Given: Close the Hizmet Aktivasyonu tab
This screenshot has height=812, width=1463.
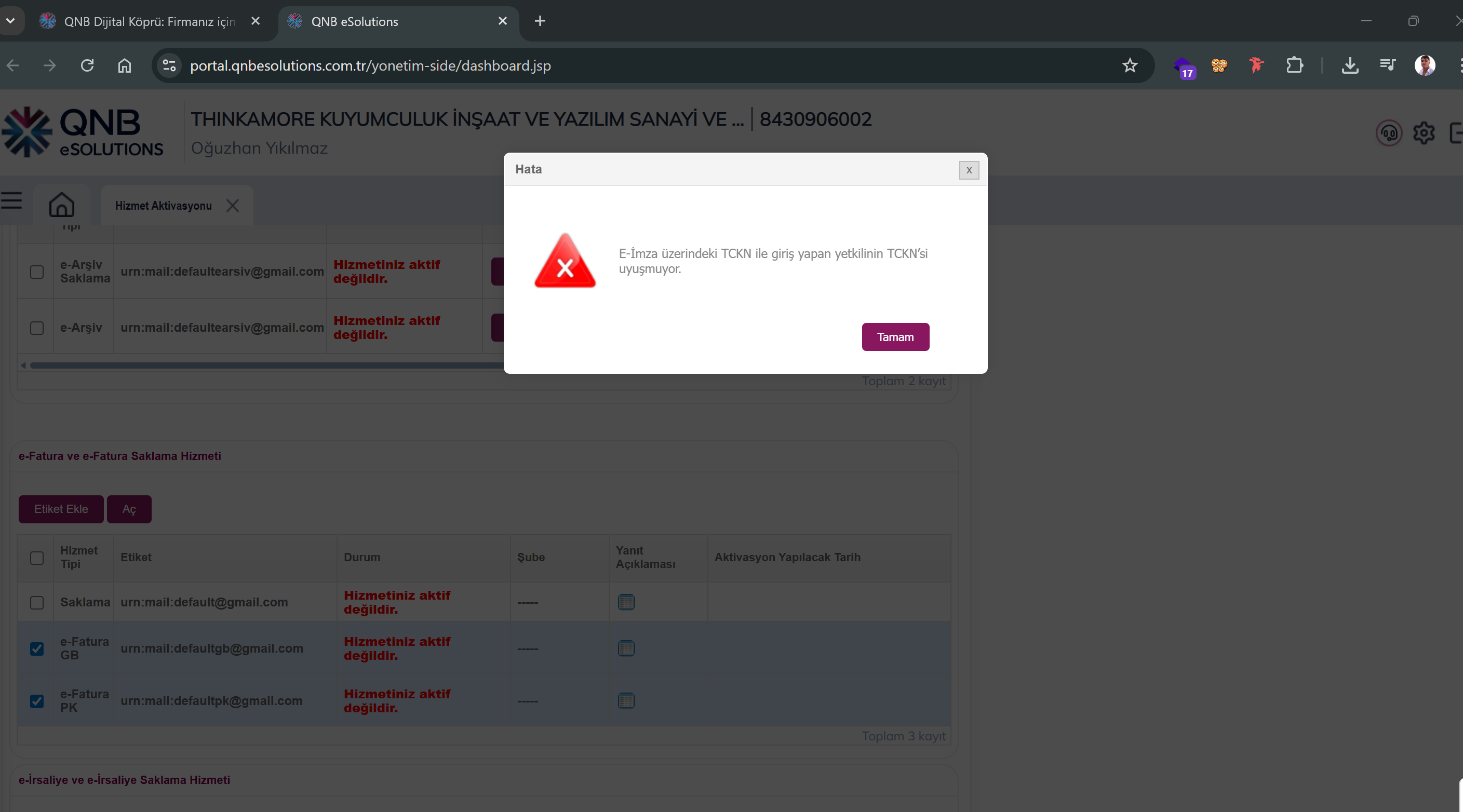Looking at the screenshot, I should pos(232,206).
